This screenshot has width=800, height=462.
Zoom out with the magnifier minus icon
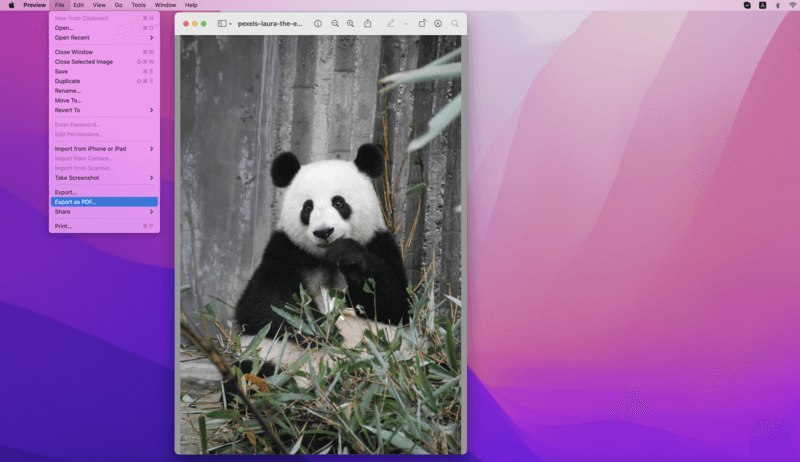coord(335,23)
